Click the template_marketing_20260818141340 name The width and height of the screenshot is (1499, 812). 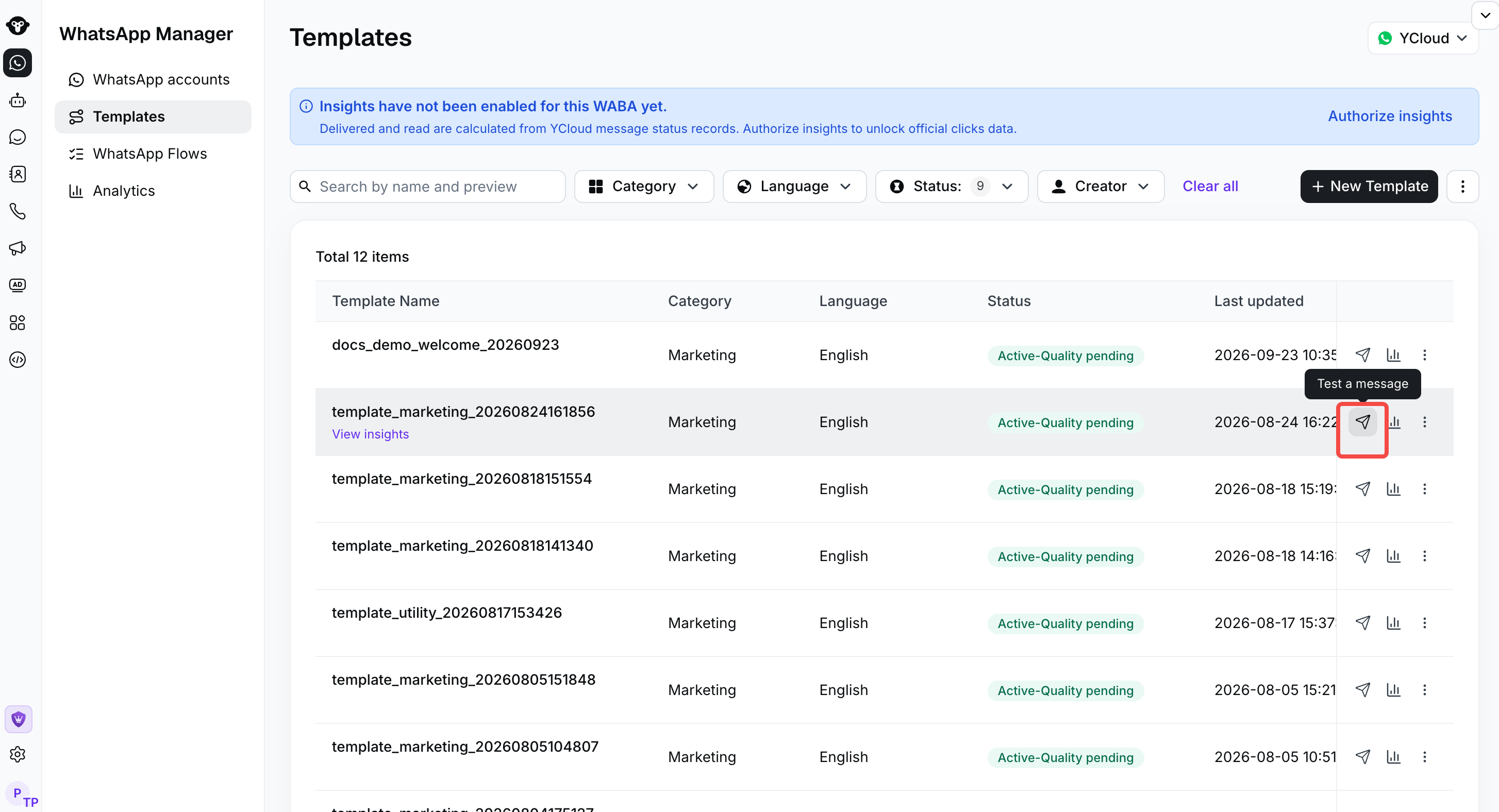(x=462, y=546)
